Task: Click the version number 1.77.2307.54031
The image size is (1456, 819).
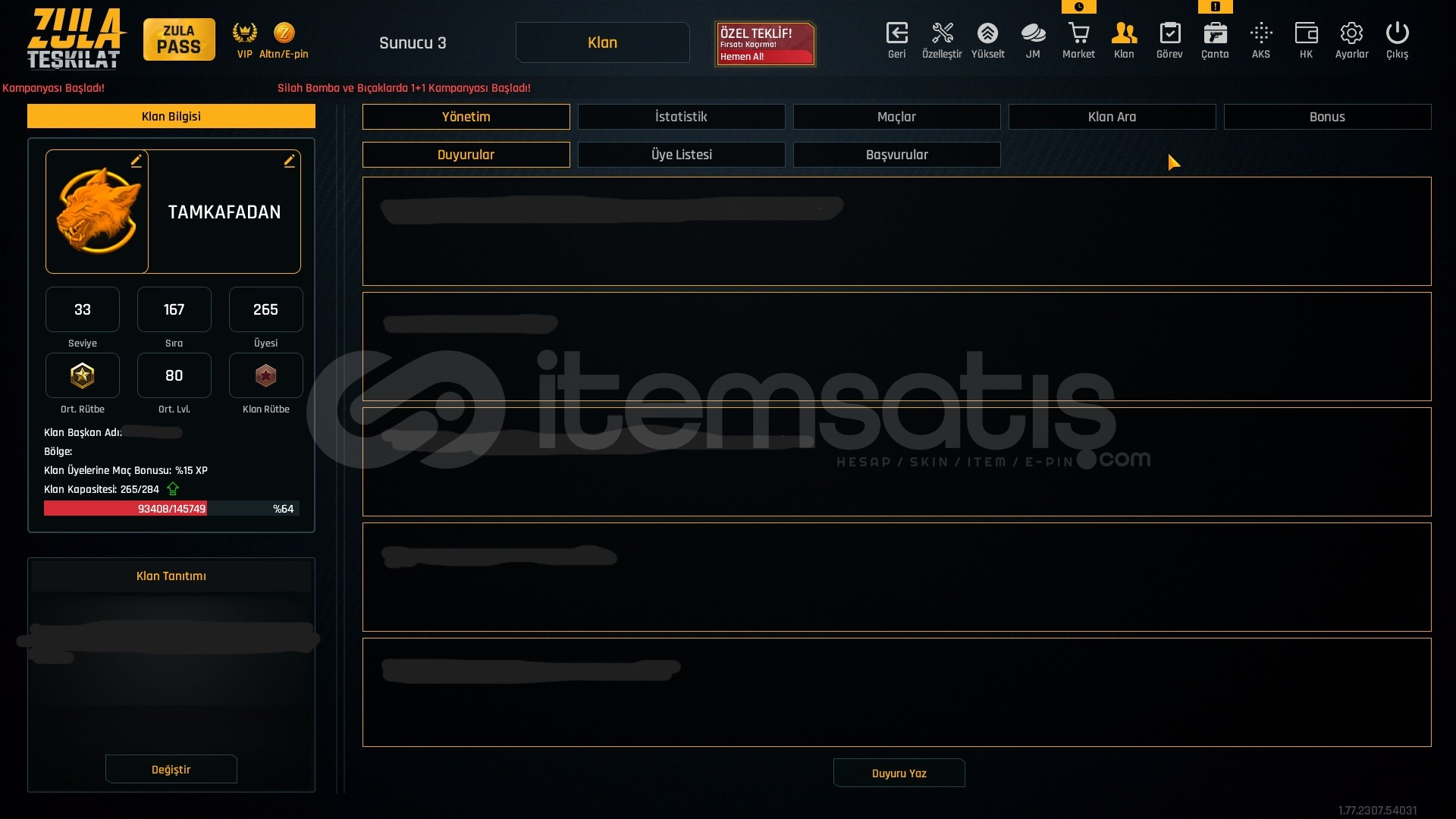Action: tap(1377, 811)
